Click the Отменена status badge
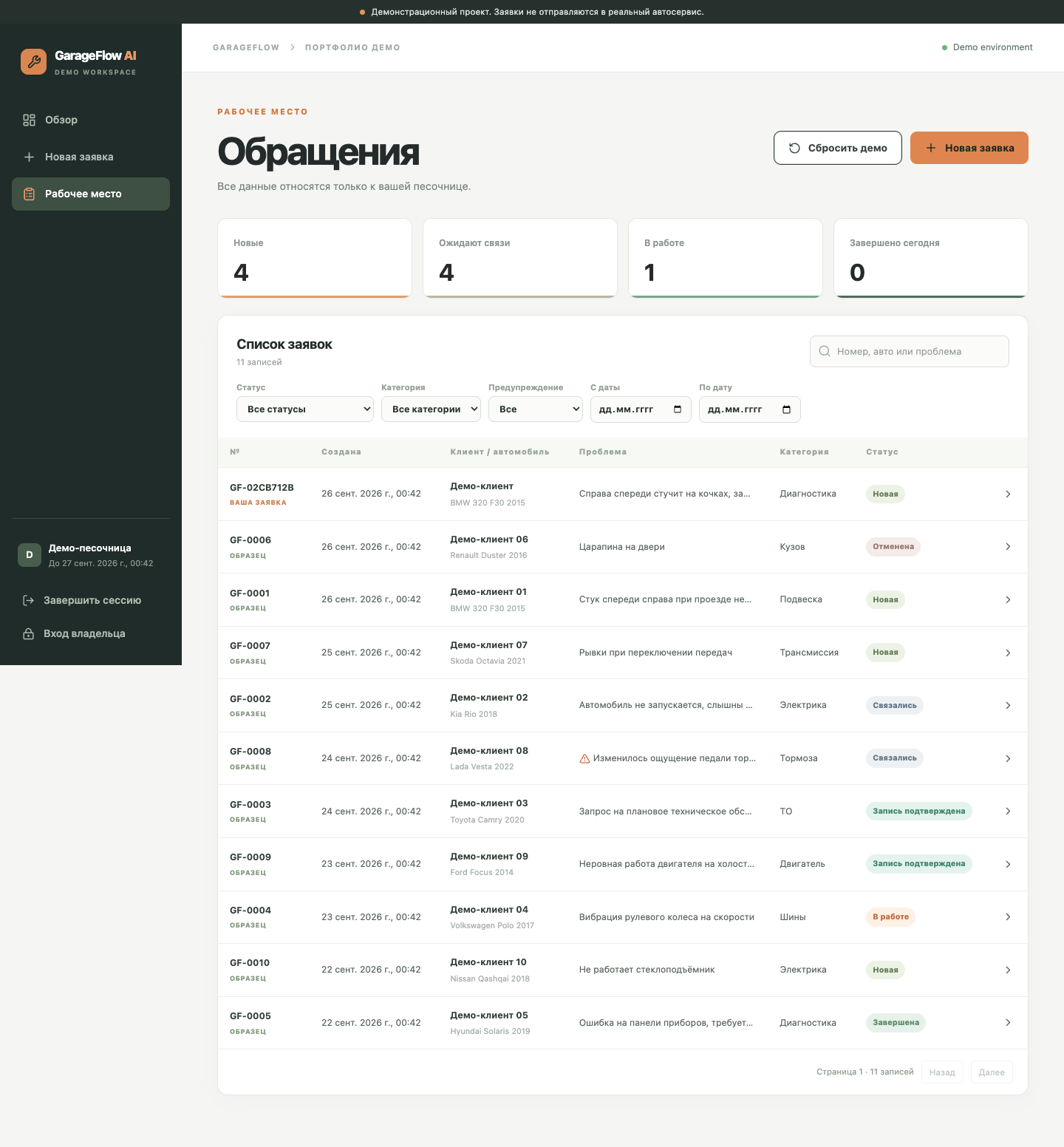 893,547
